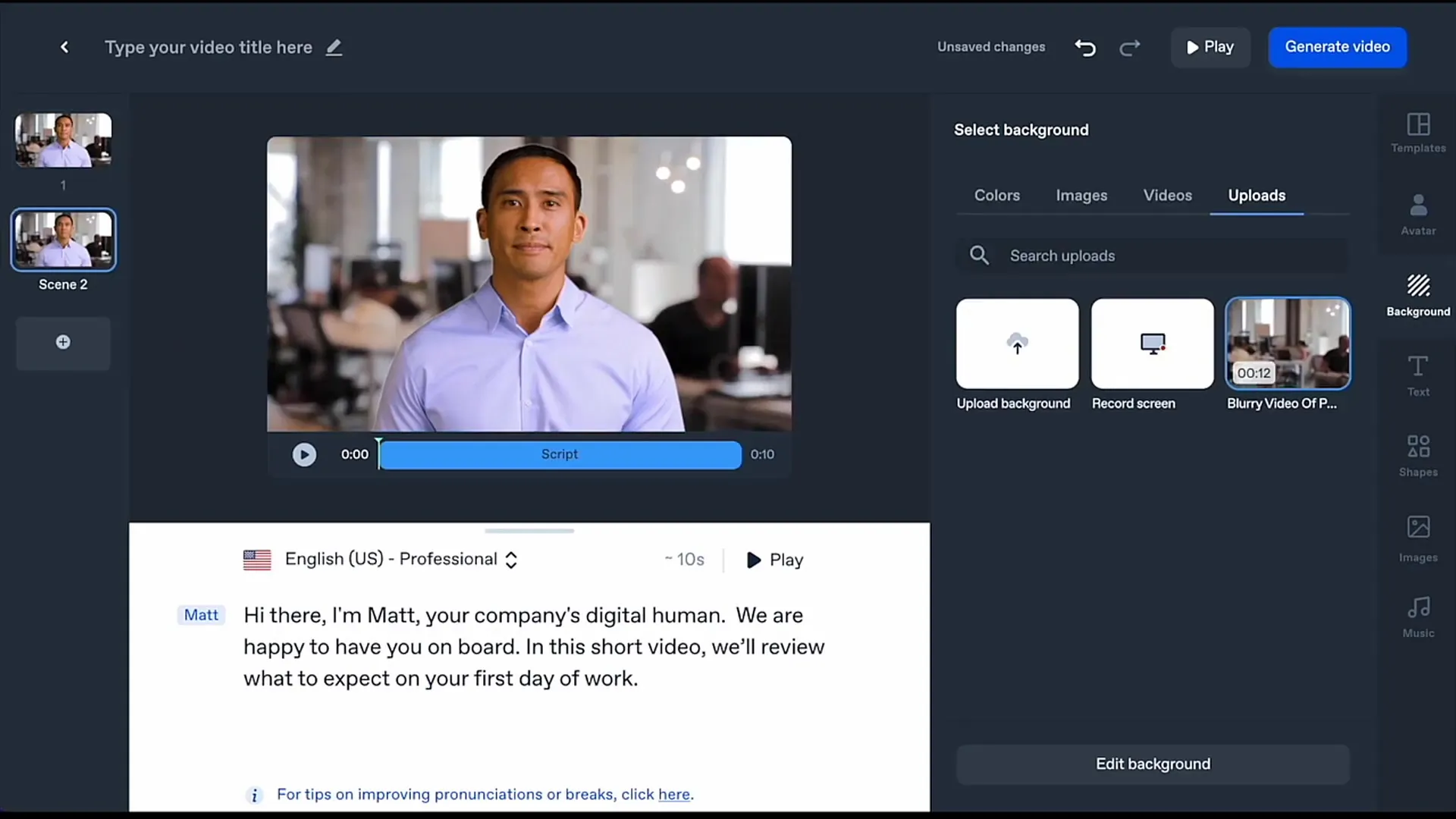Click the redo arrow icon
1456x819 pixels.
(1129, 47)
